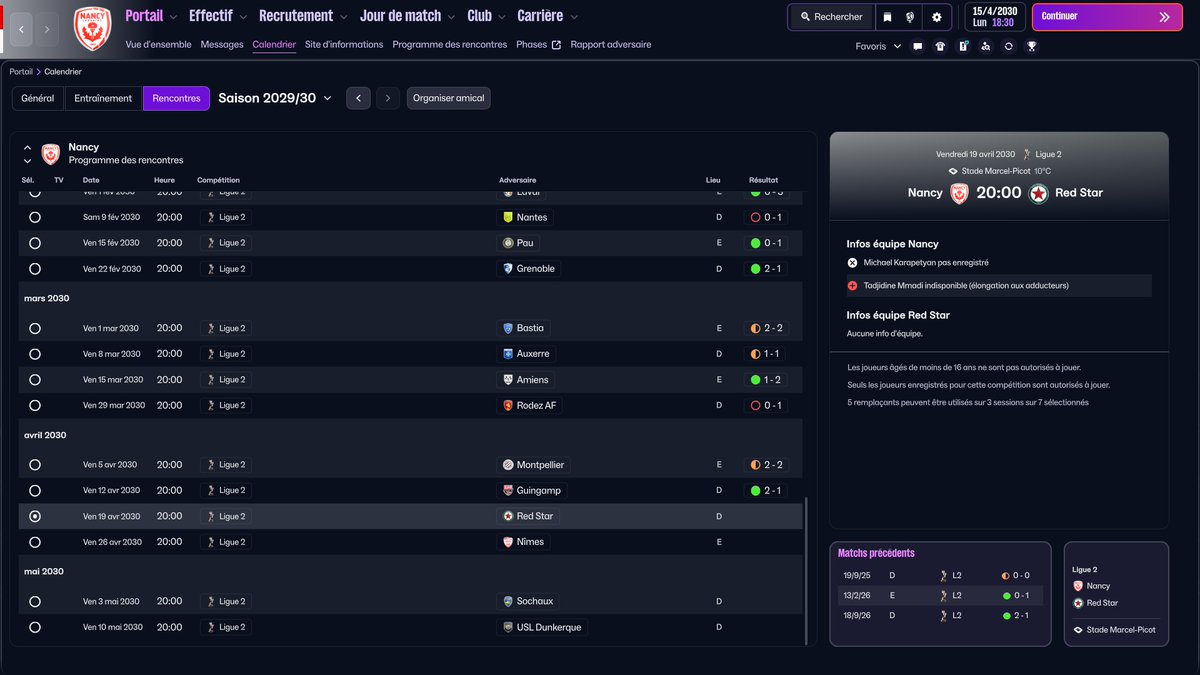Click the Guingamp club badge
Screen dimensions: 1200x675
(508, 491)
